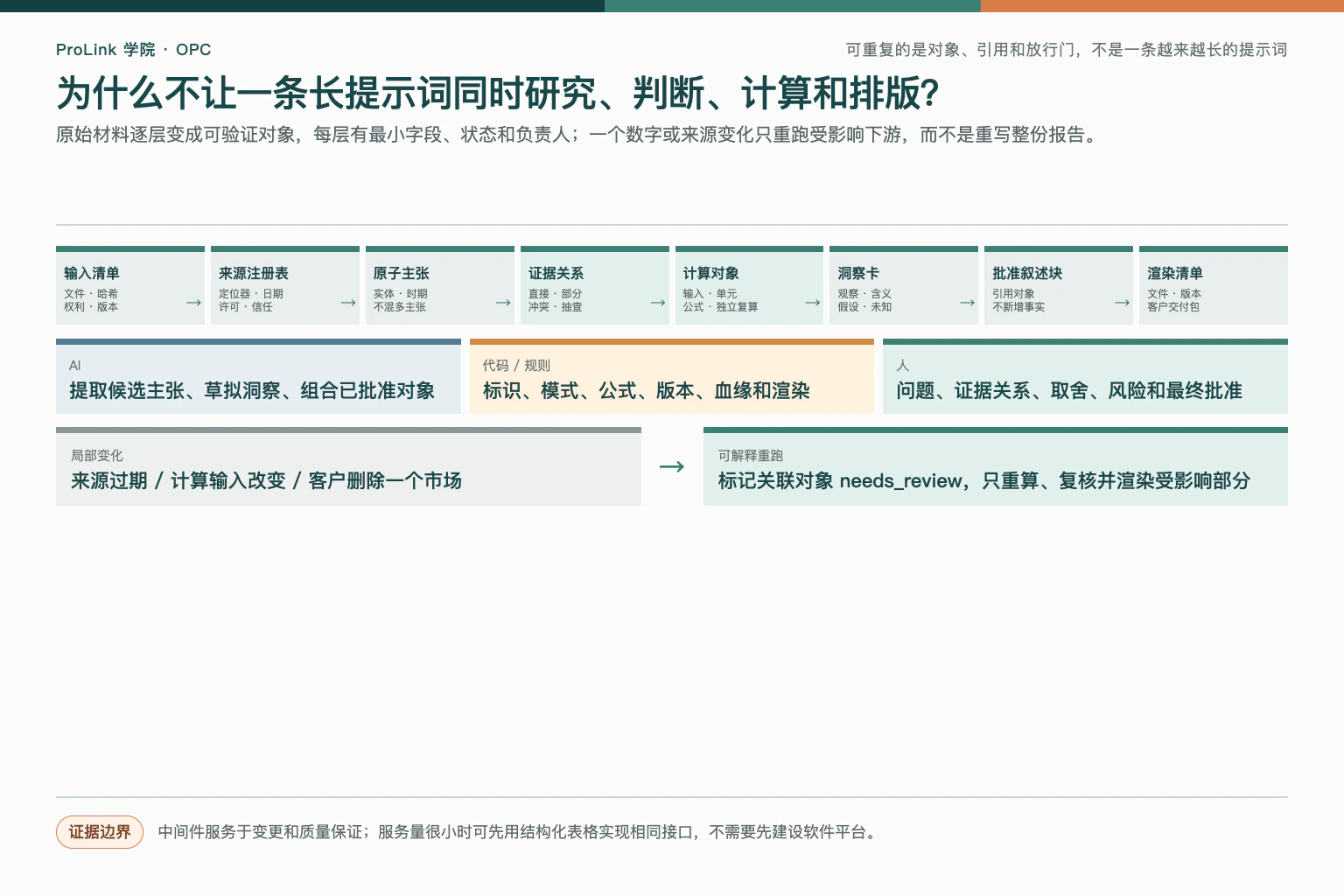Click the text 文件 · 哈希 under 输入清单
Screen dimensions: 1344x896
pos(91,294)
